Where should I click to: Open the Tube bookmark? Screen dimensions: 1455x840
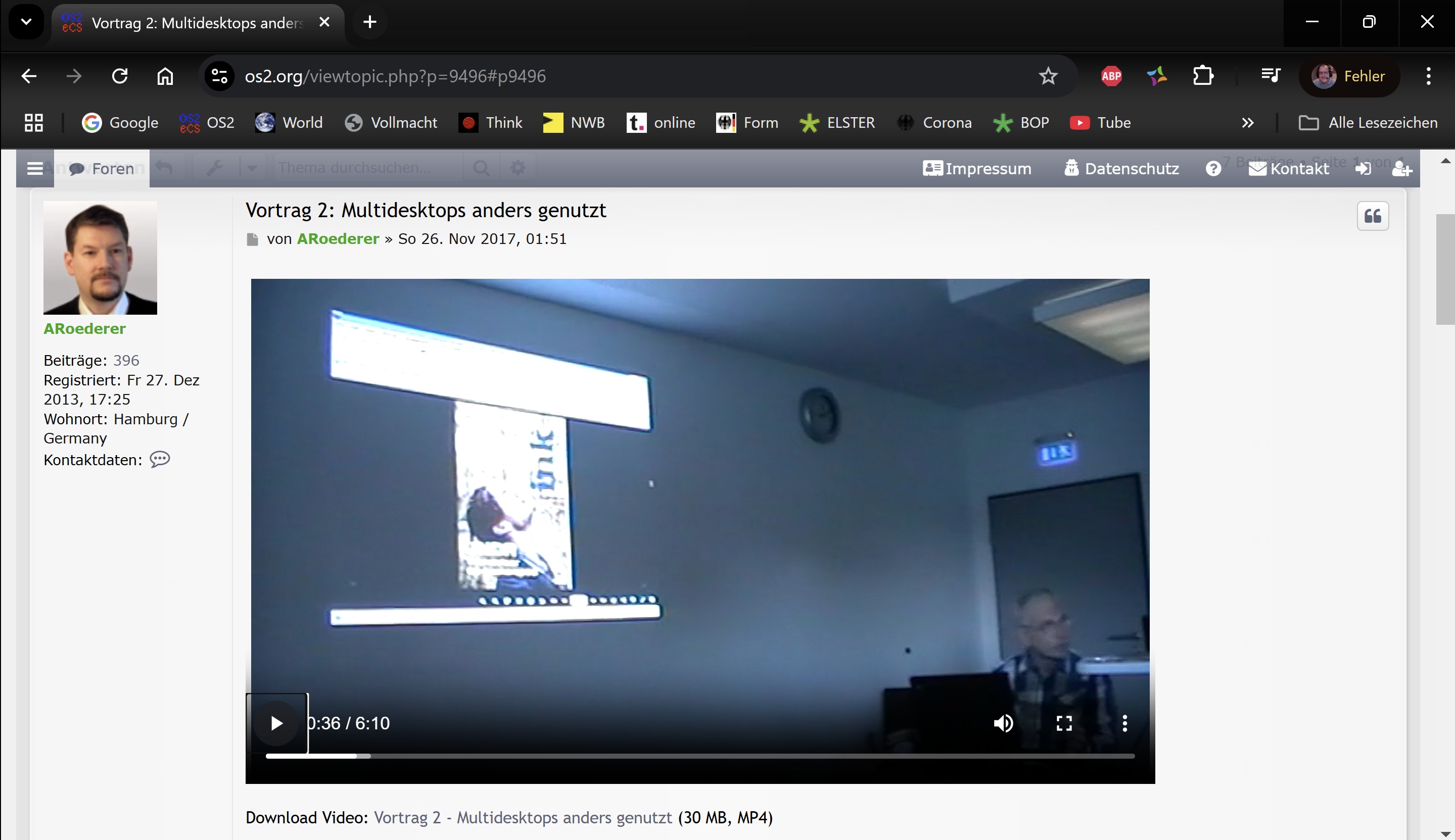1100,122
